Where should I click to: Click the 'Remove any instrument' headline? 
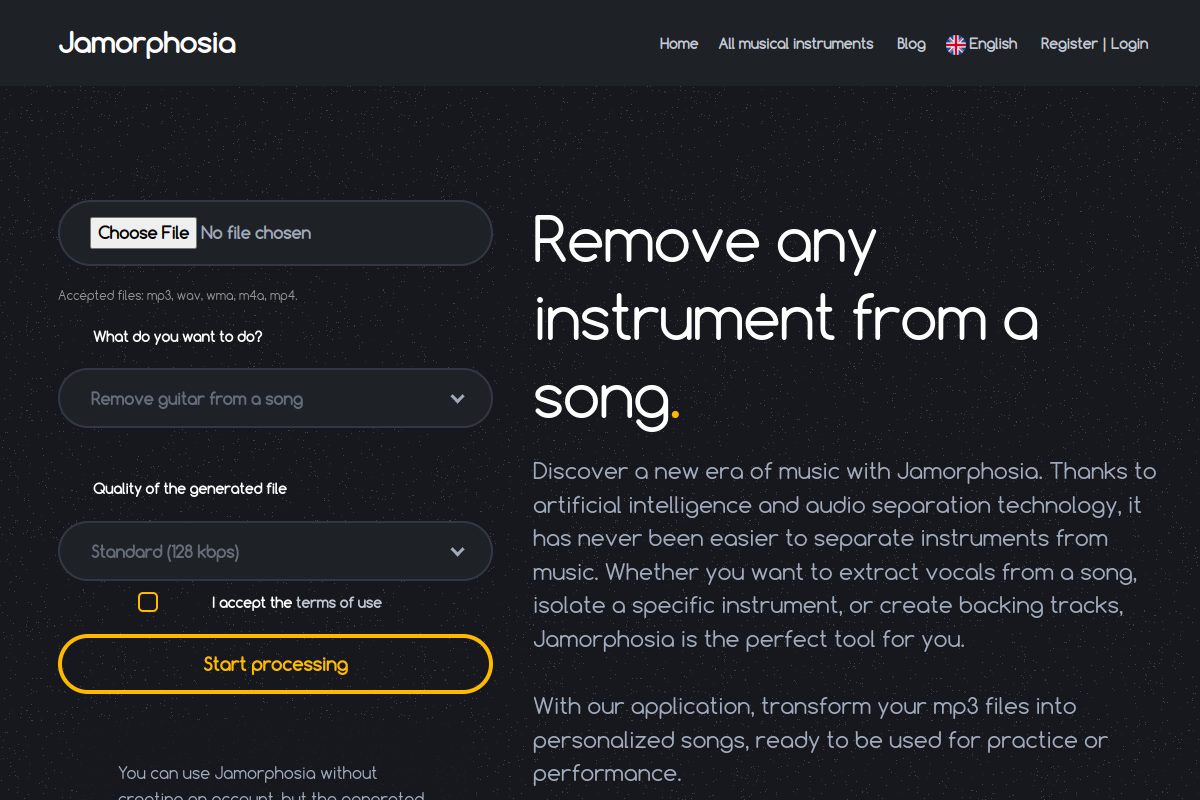coord(786,319)
